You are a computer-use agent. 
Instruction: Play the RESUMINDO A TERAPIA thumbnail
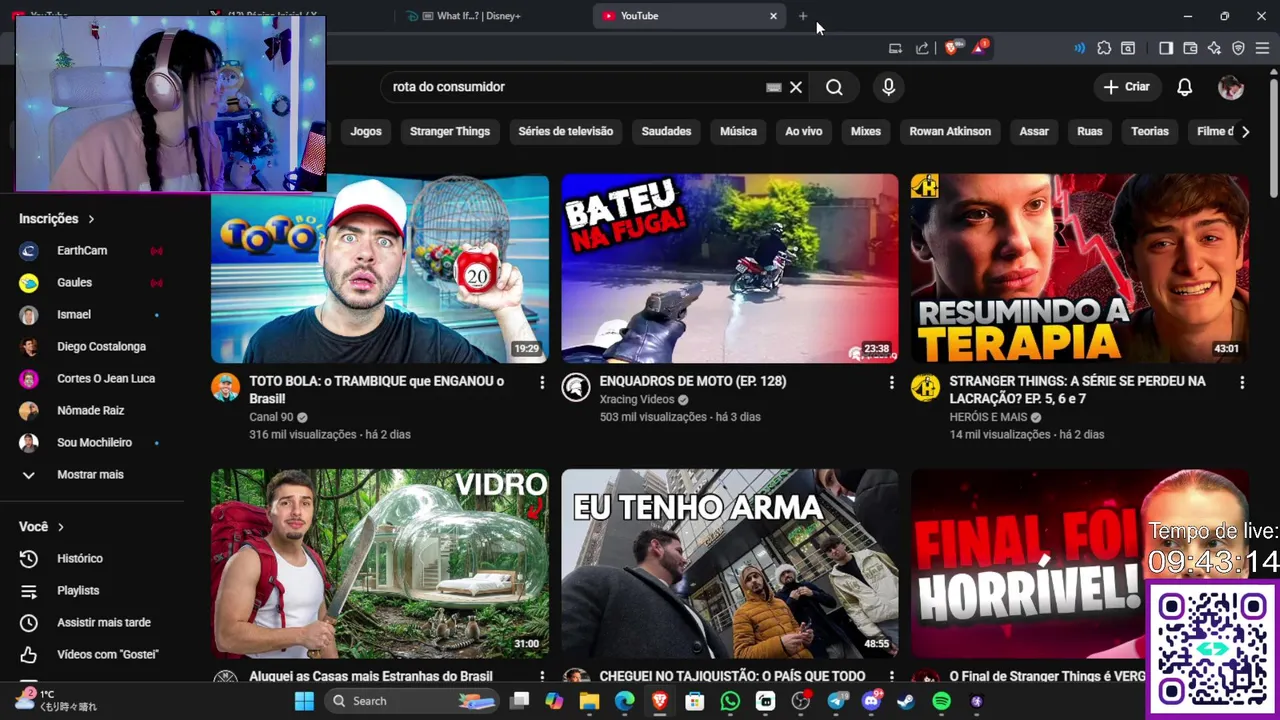[x=1080, y=269]
